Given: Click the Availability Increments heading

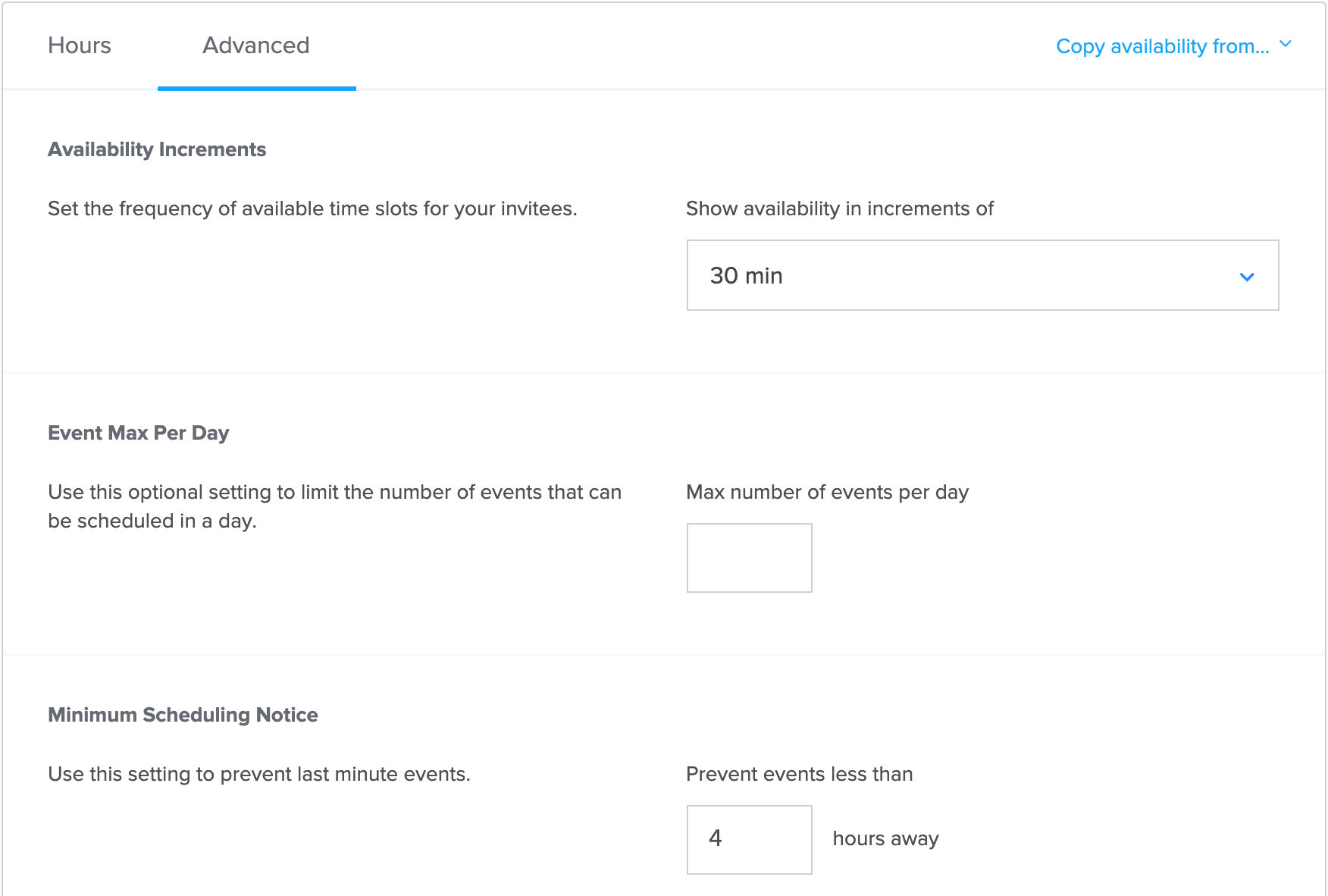Looking at the screenshot, I should coord(157,149).
